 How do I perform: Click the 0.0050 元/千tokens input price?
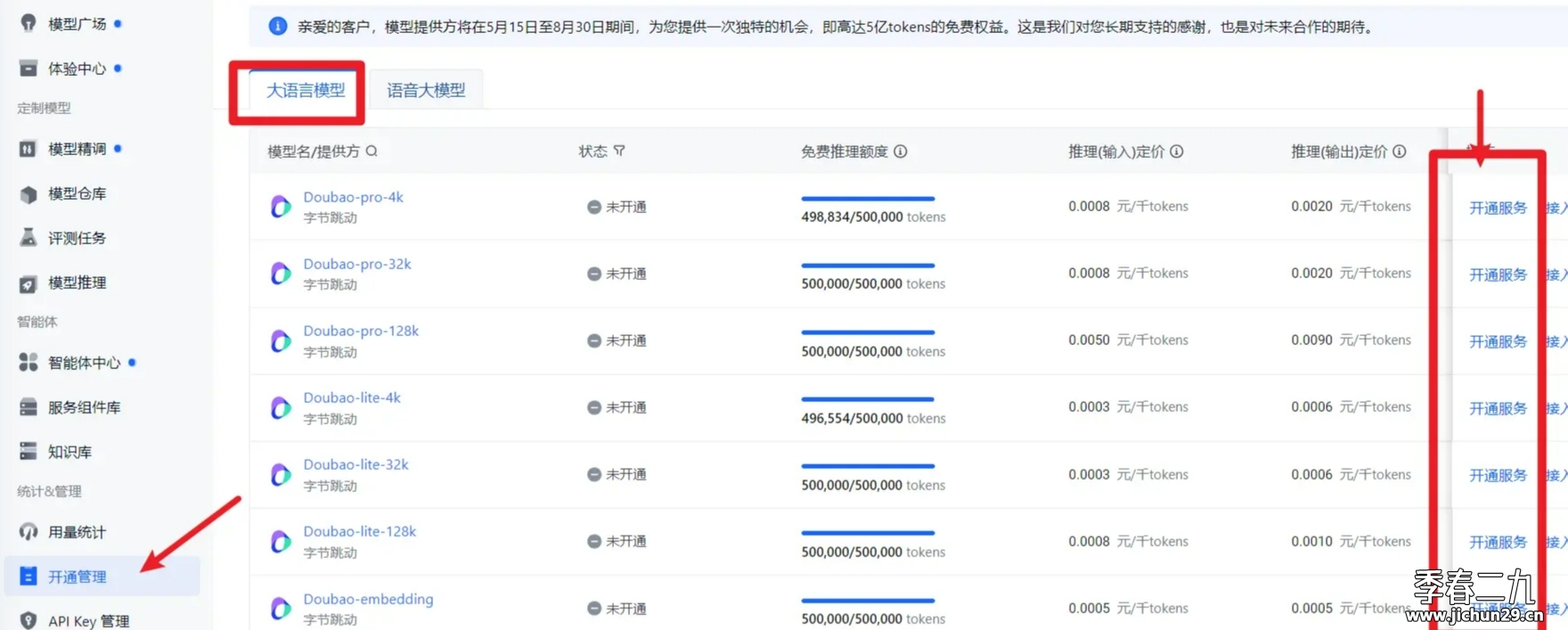click(1128, 340)
